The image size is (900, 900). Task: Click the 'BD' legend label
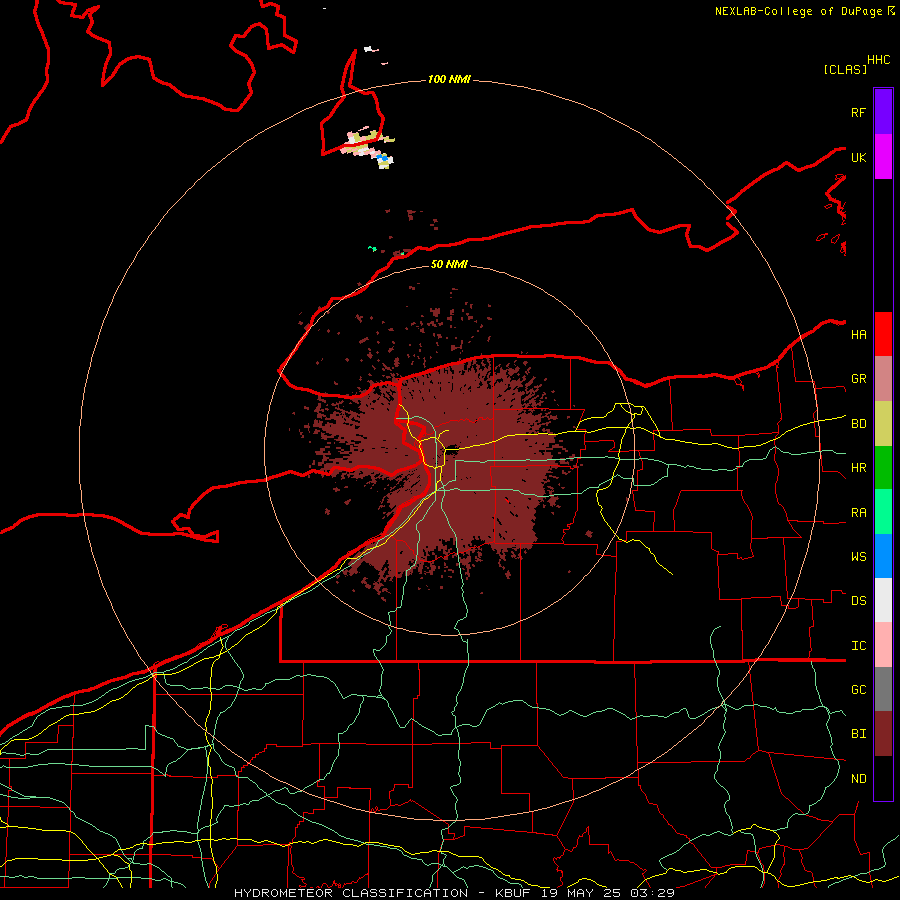click(858, 424)
